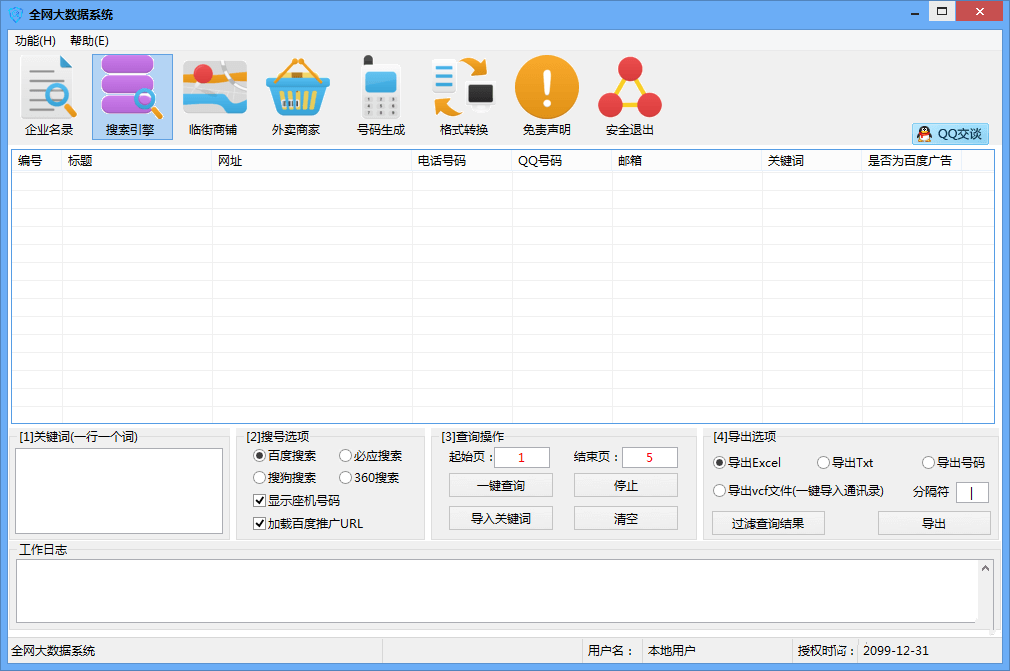Sort by the 网址 column header
1010x671 pixels.
click(x=312, y=161)
